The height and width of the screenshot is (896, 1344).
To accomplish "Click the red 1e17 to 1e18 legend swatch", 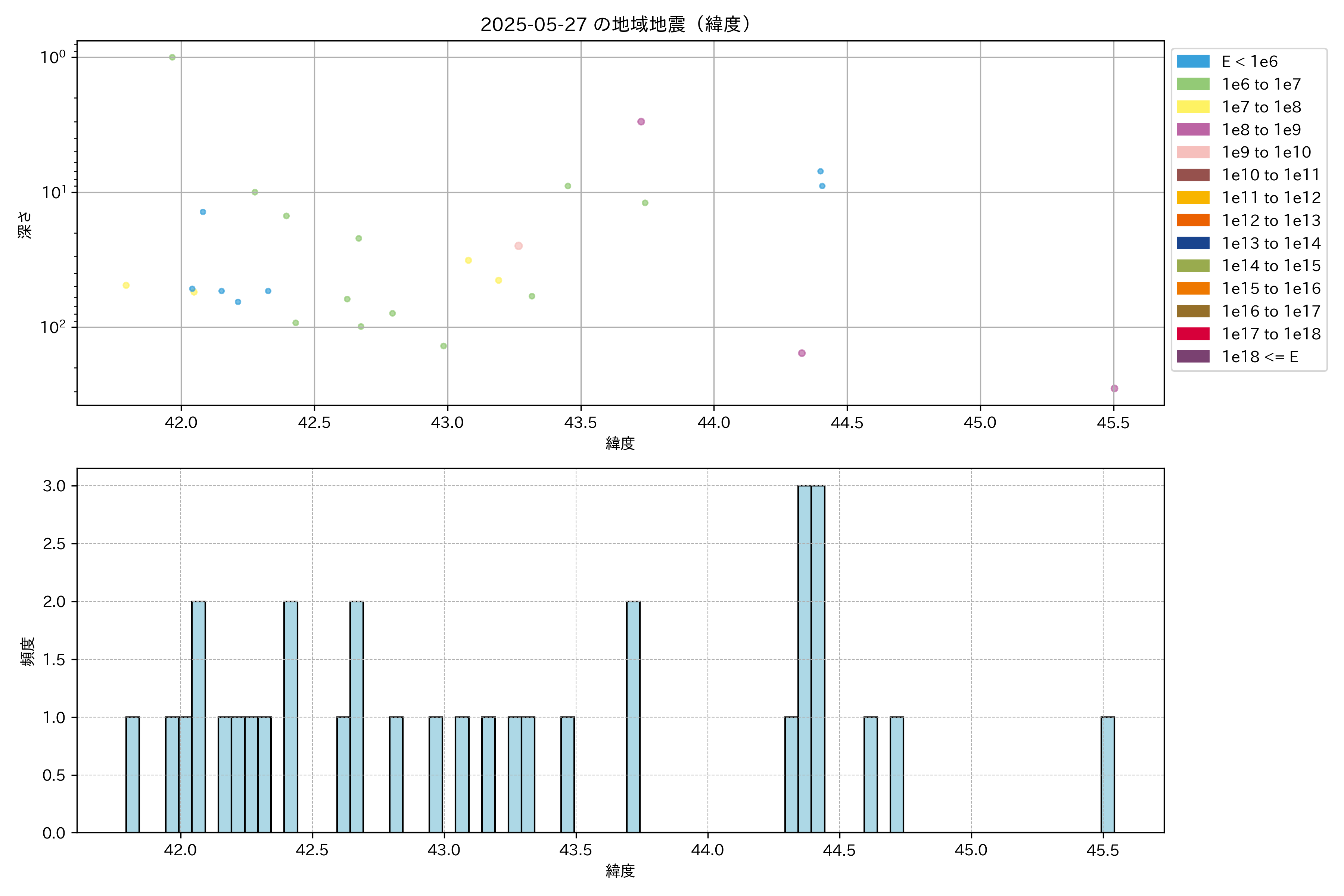I will point(1193,334).
